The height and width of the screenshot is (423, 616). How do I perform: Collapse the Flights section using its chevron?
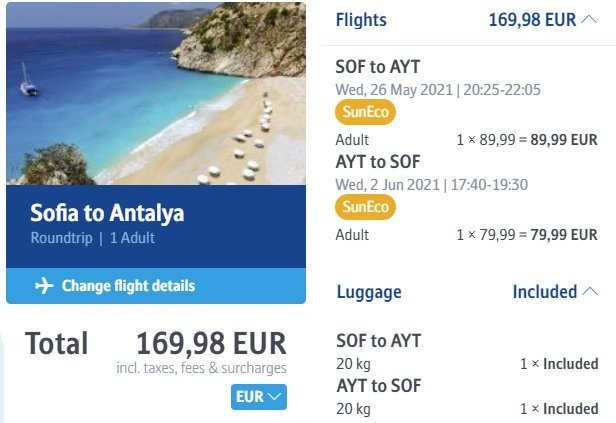click(x=590, y=20)
